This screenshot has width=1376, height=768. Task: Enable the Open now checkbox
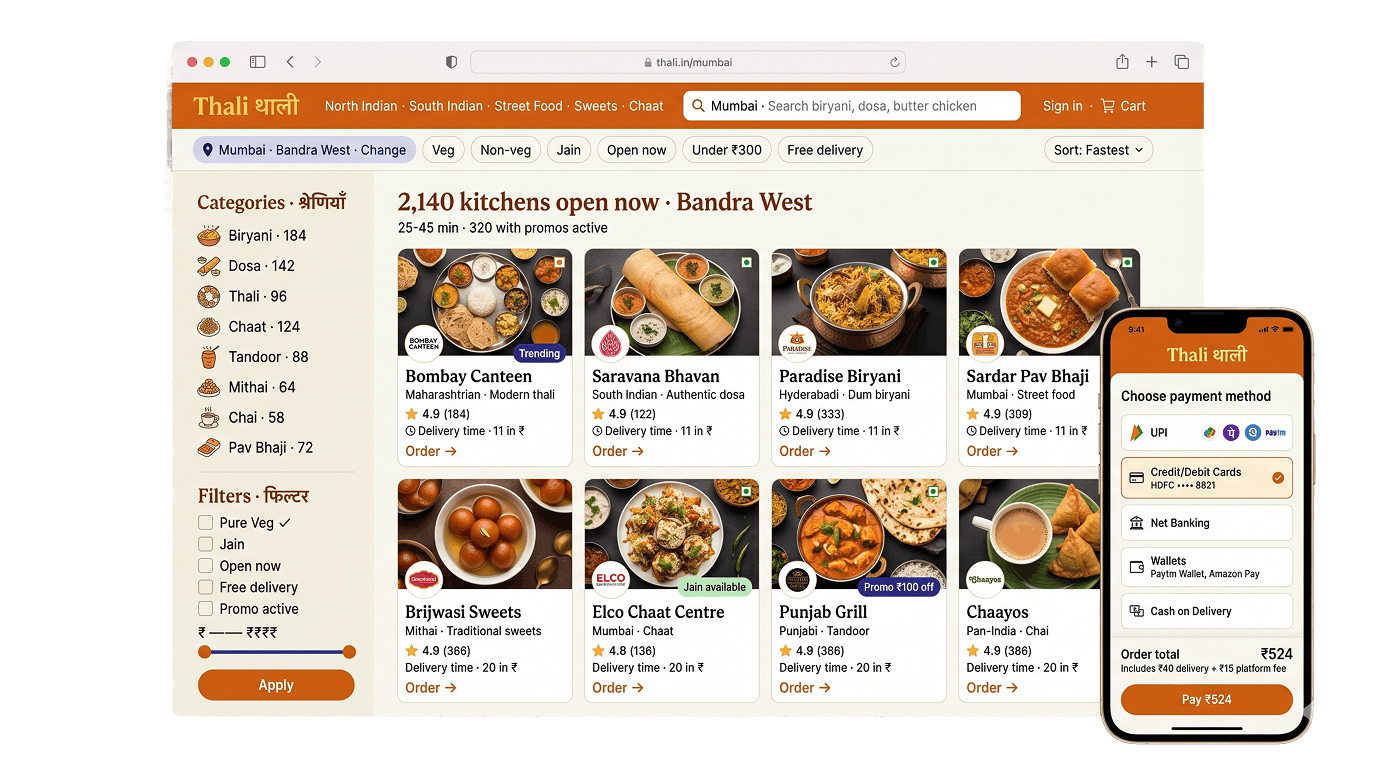pos(205,566)
